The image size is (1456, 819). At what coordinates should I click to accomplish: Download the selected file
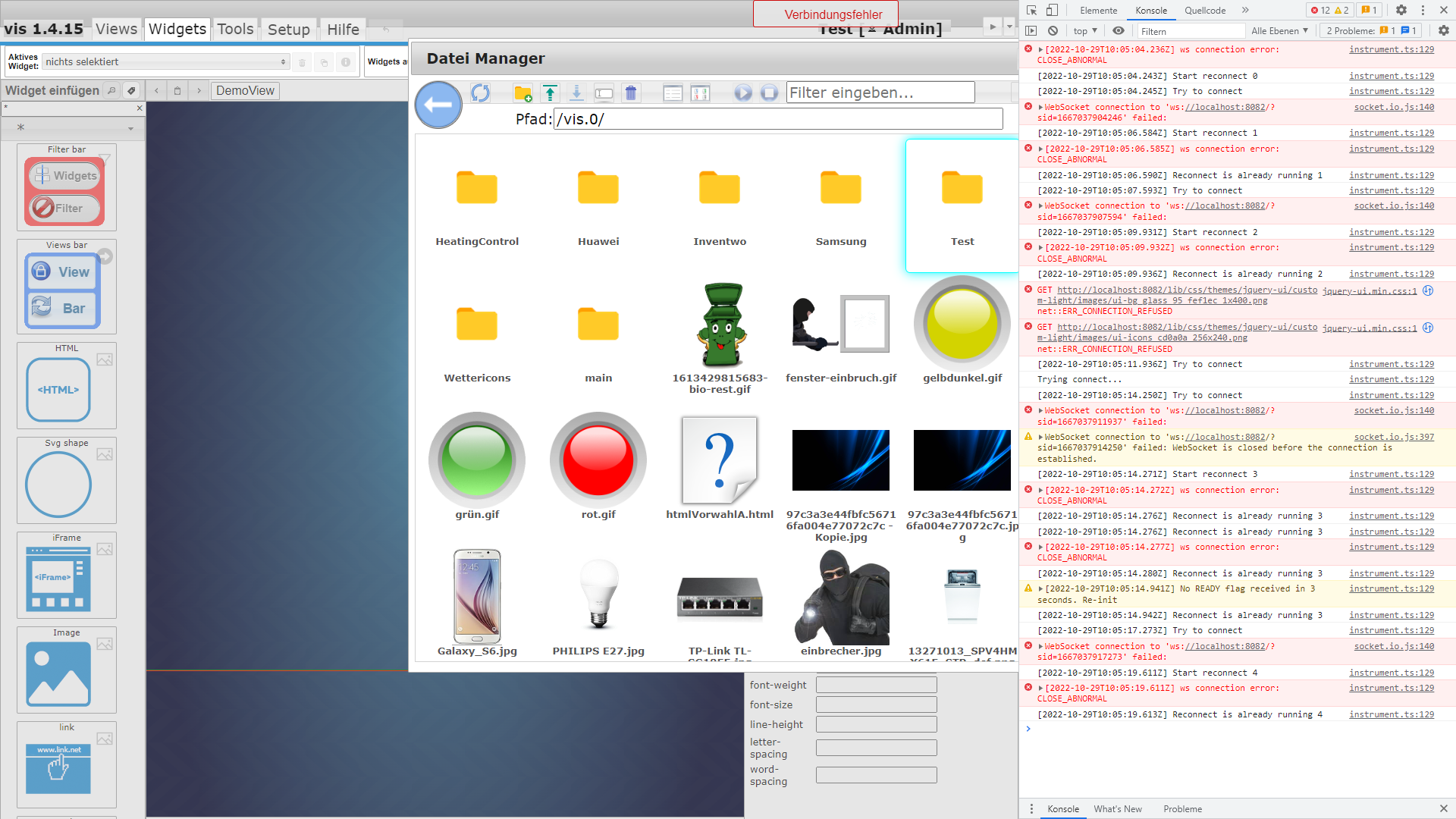576,93
